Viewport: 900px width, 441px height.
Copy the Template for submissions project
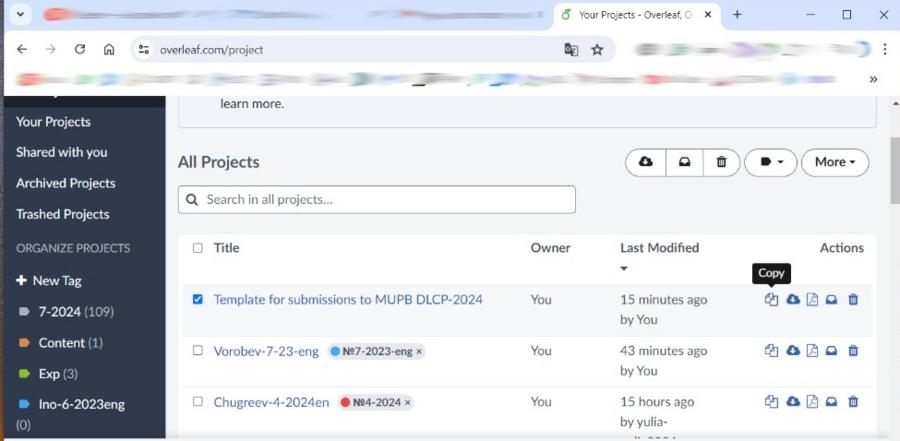771,300
